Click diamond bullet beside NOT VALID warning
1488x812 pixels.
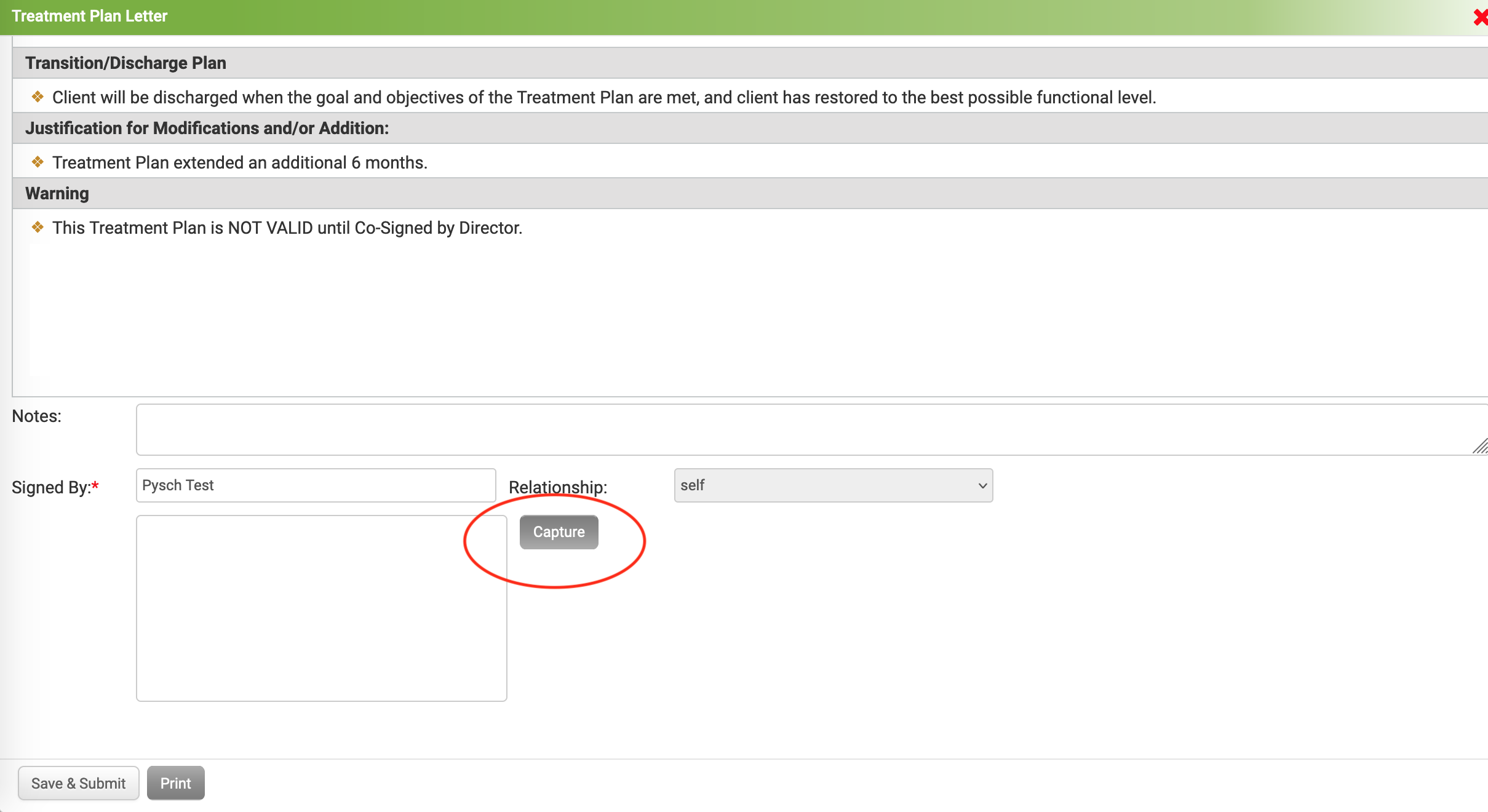[x=38, y=228]
